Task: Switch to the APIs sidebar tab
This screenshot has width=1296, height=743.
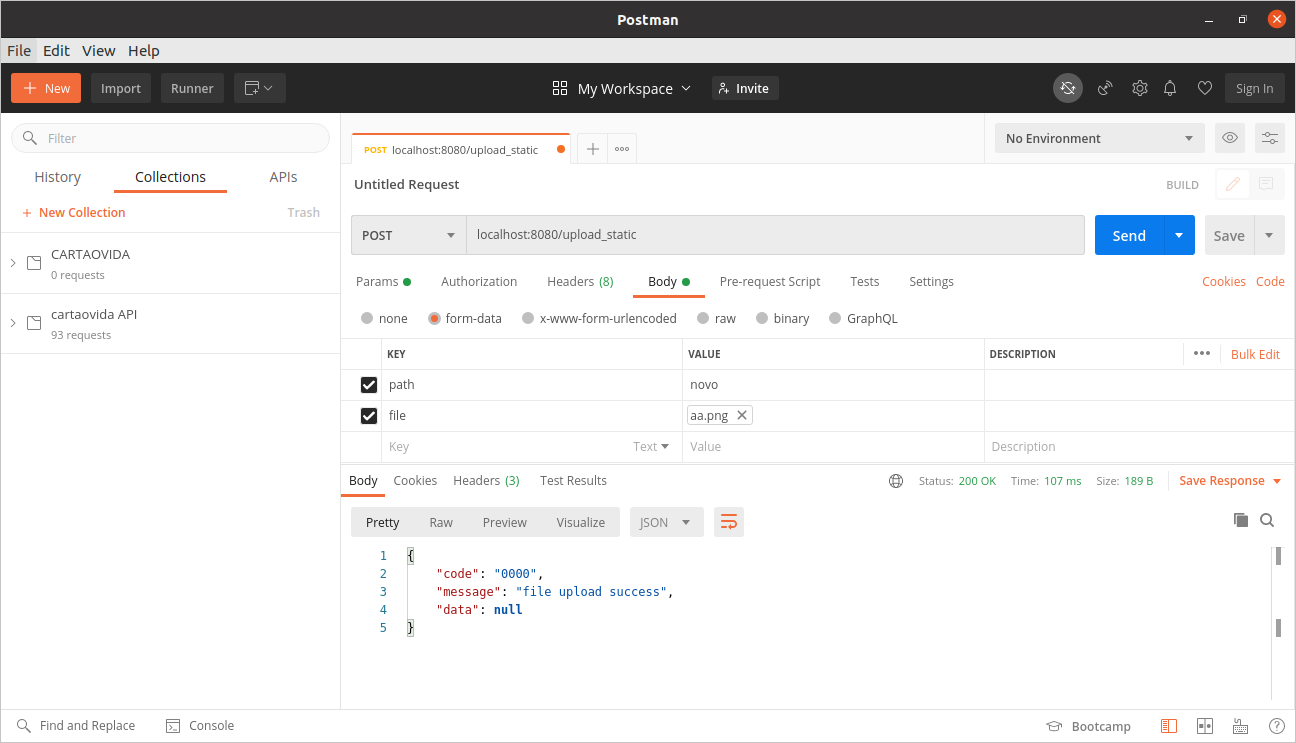Action: (284, 177)
